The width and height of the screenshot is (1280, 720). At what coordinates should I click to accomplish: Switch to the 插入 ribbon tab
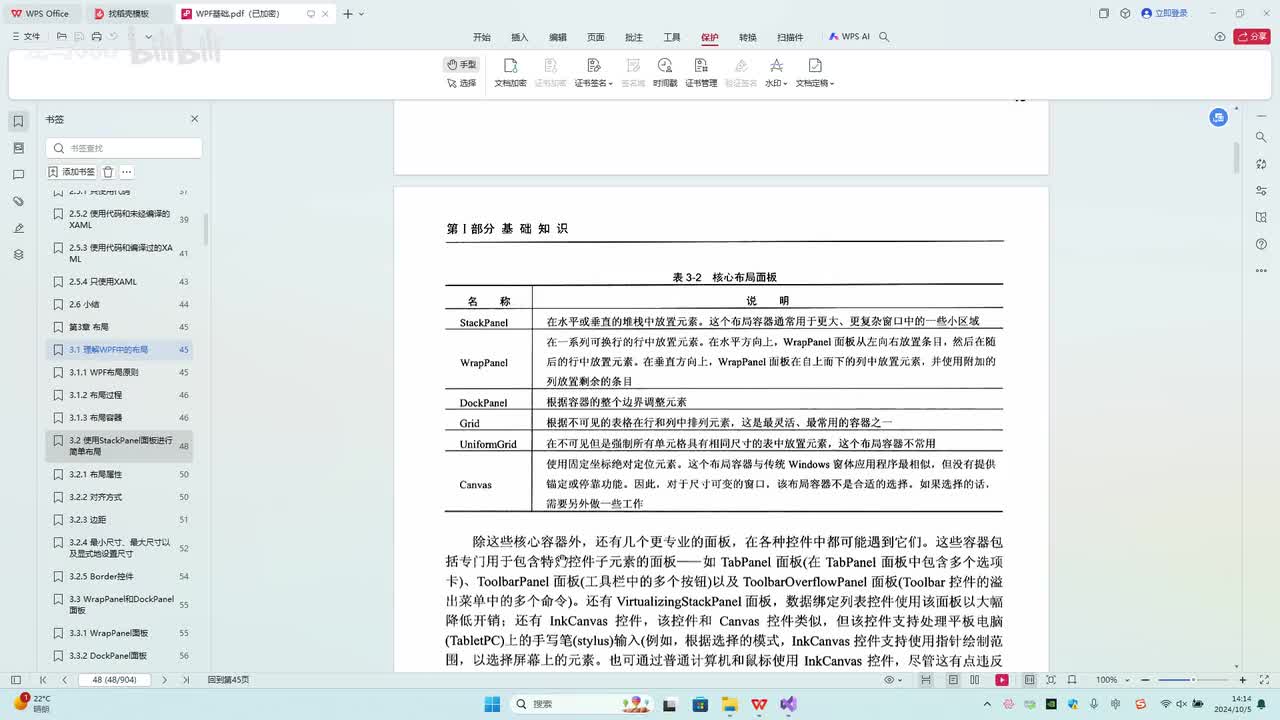(520, 37)
